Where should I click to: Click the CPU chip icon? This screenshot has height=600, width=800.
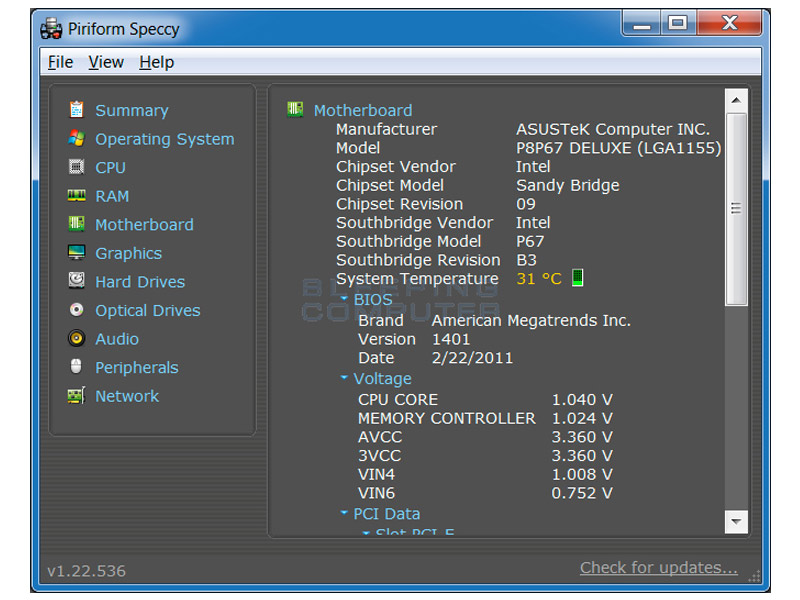(x=77, y=167)
